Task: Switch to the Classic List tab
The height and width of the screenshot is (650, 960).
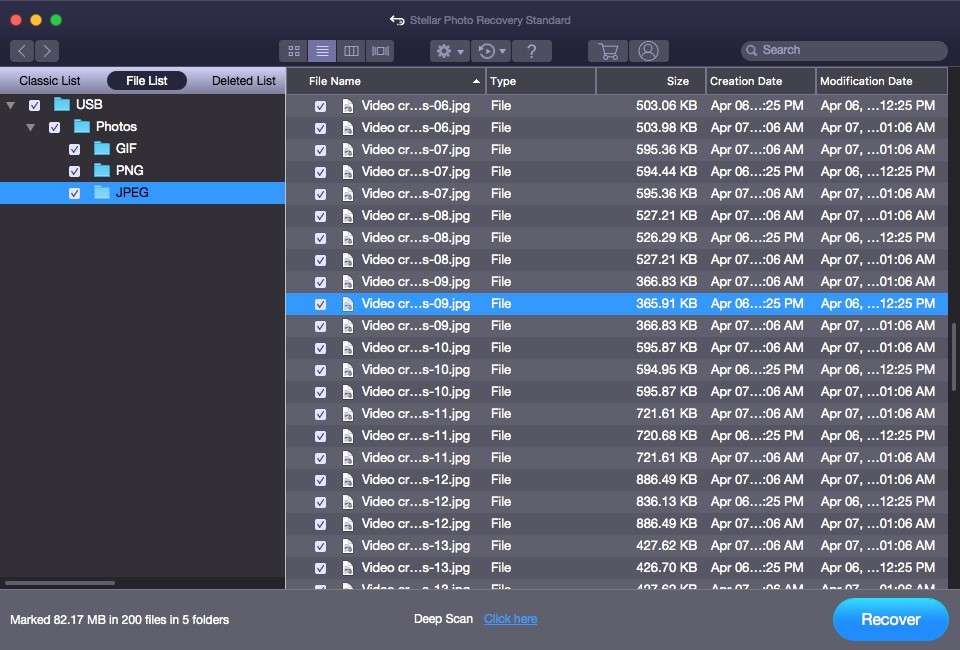Action: (48, 80)
